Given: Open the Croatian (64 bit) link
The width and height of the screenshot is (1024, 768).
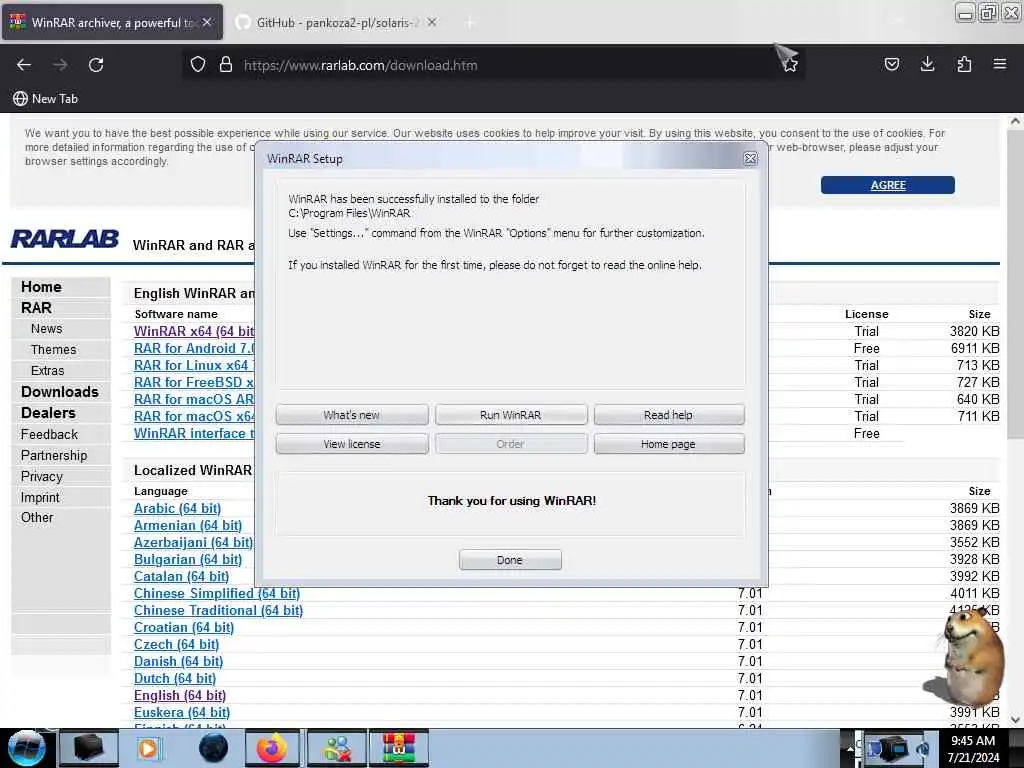Looking at the screenshot, I should [184, 627].
